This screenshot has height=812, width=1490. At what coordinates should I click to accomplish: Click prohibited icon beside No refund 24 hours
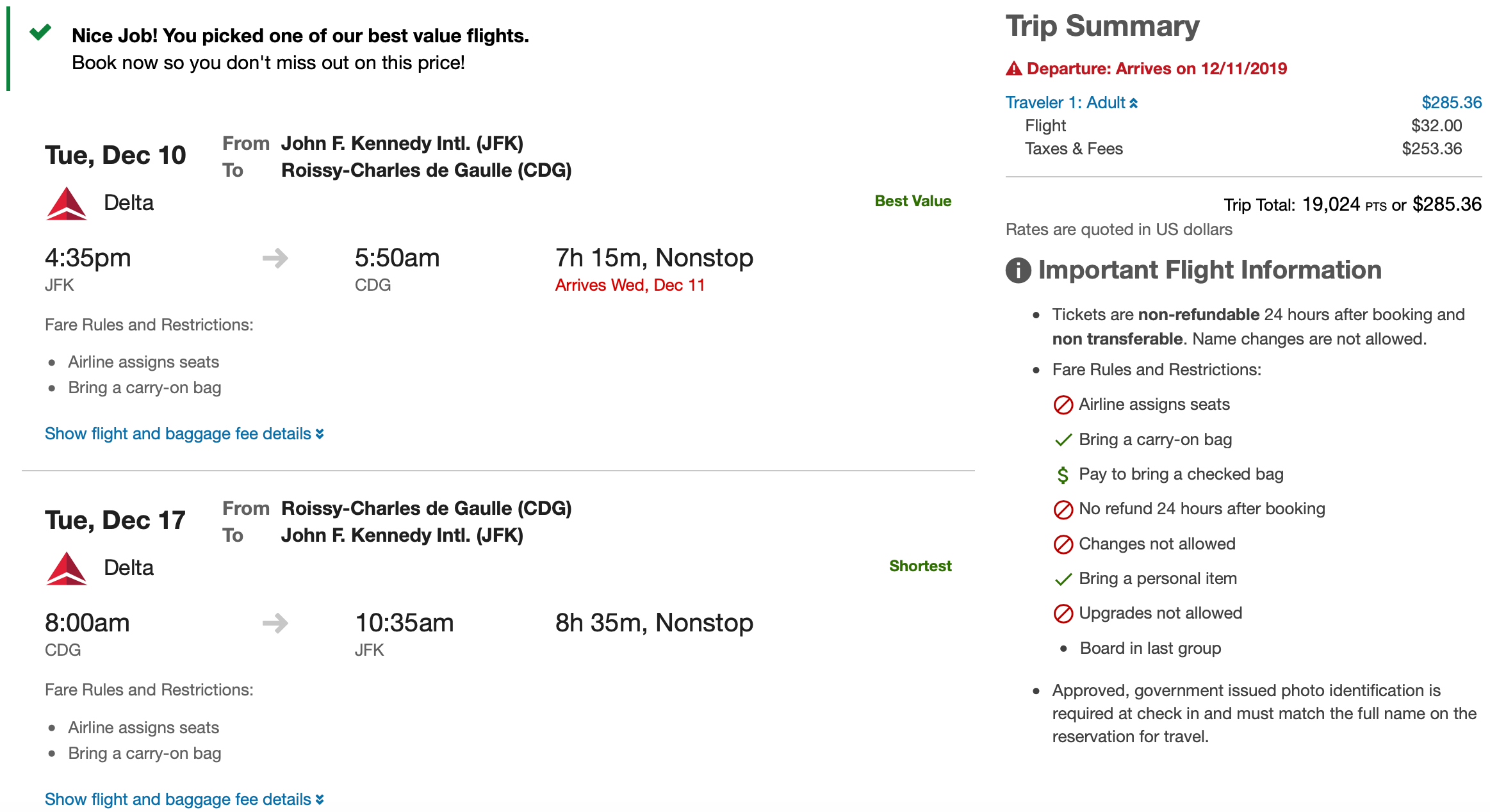[x=1063, y=510]
